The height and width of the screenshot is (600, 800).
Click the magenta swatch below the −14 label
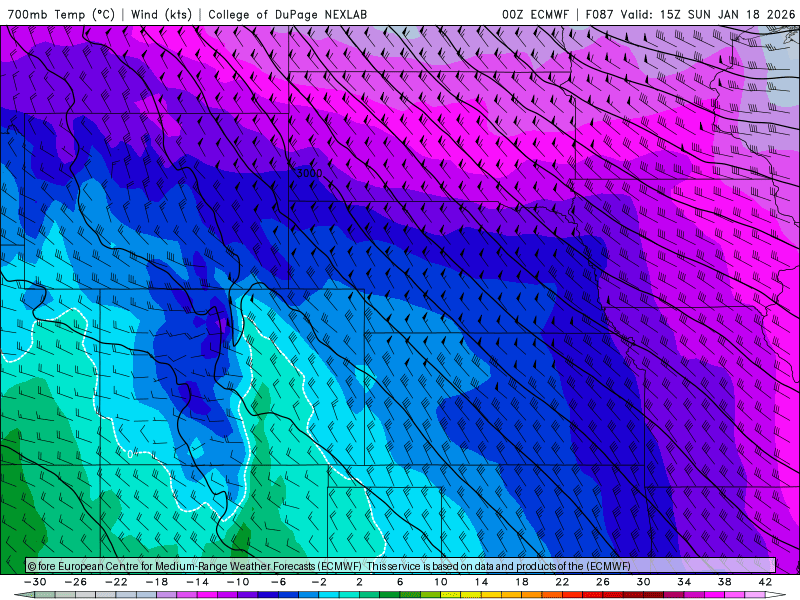pos(207,595)
